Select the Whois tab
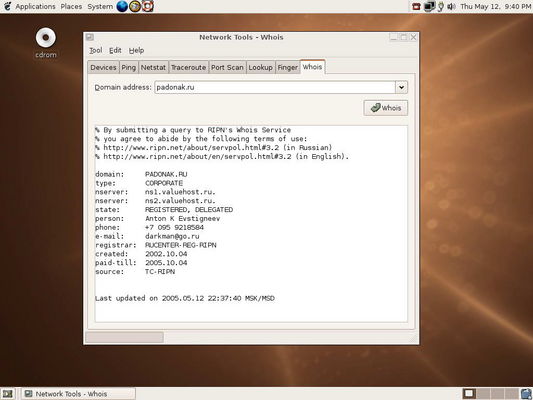 coord(312,67)
